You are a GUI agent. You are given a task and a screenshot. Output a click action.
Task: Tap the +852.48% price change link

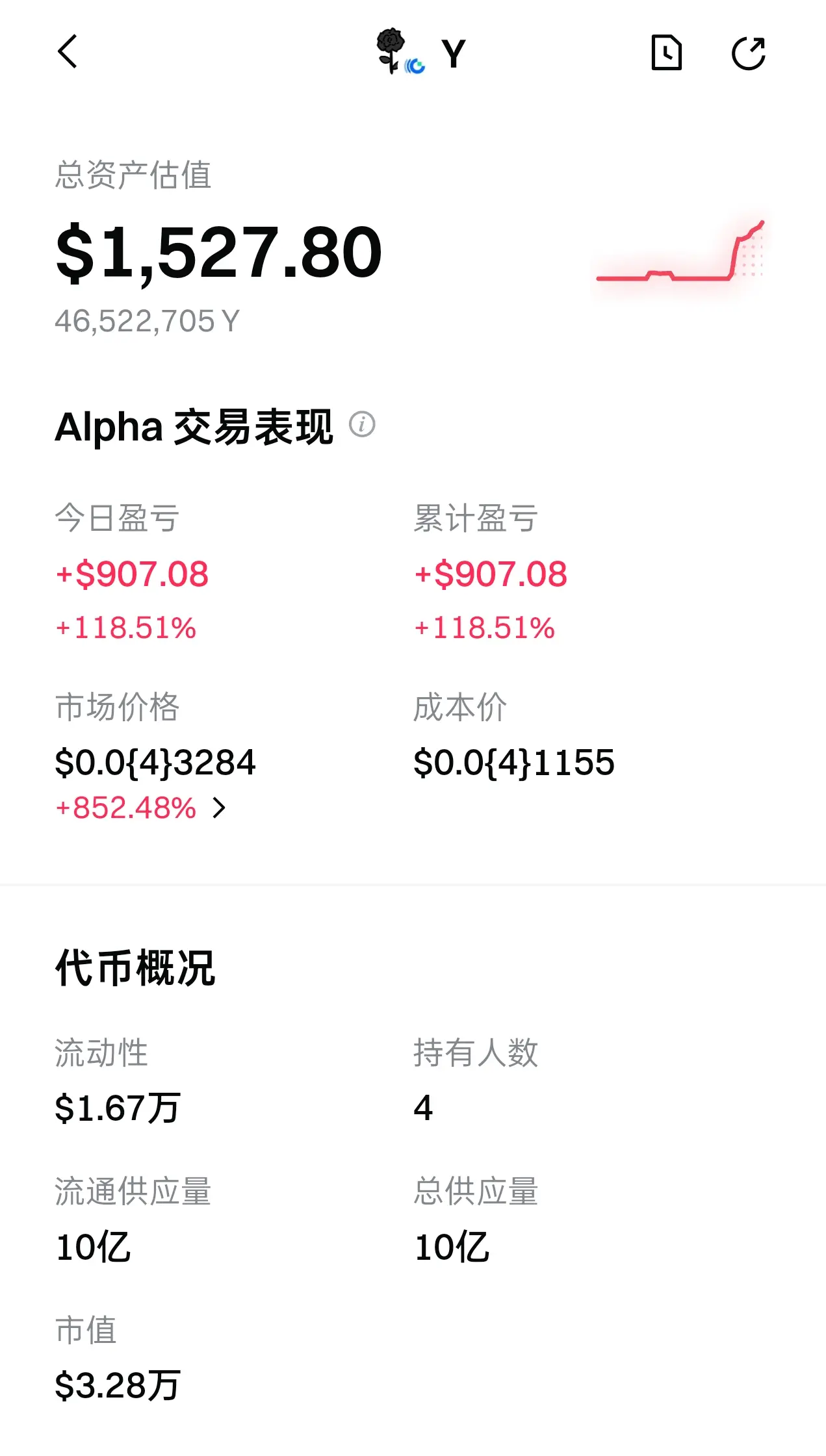pyautogui.click(x=126, y=808)
